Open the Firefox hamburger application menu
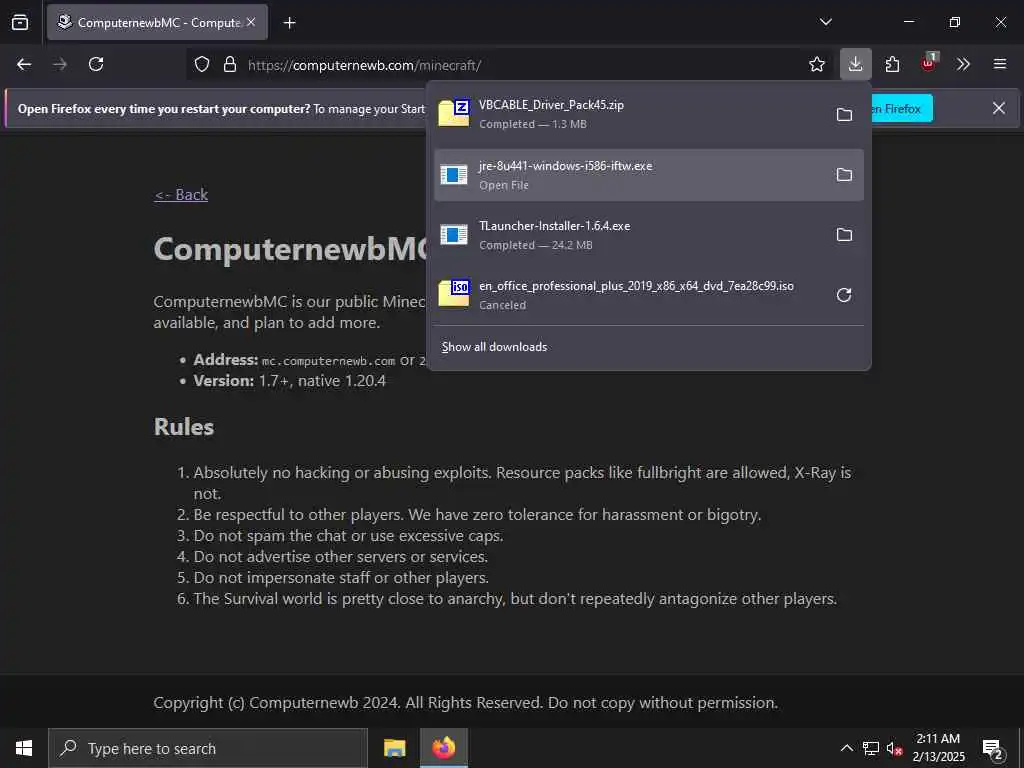1024x768 pixels. point(1000,64)
